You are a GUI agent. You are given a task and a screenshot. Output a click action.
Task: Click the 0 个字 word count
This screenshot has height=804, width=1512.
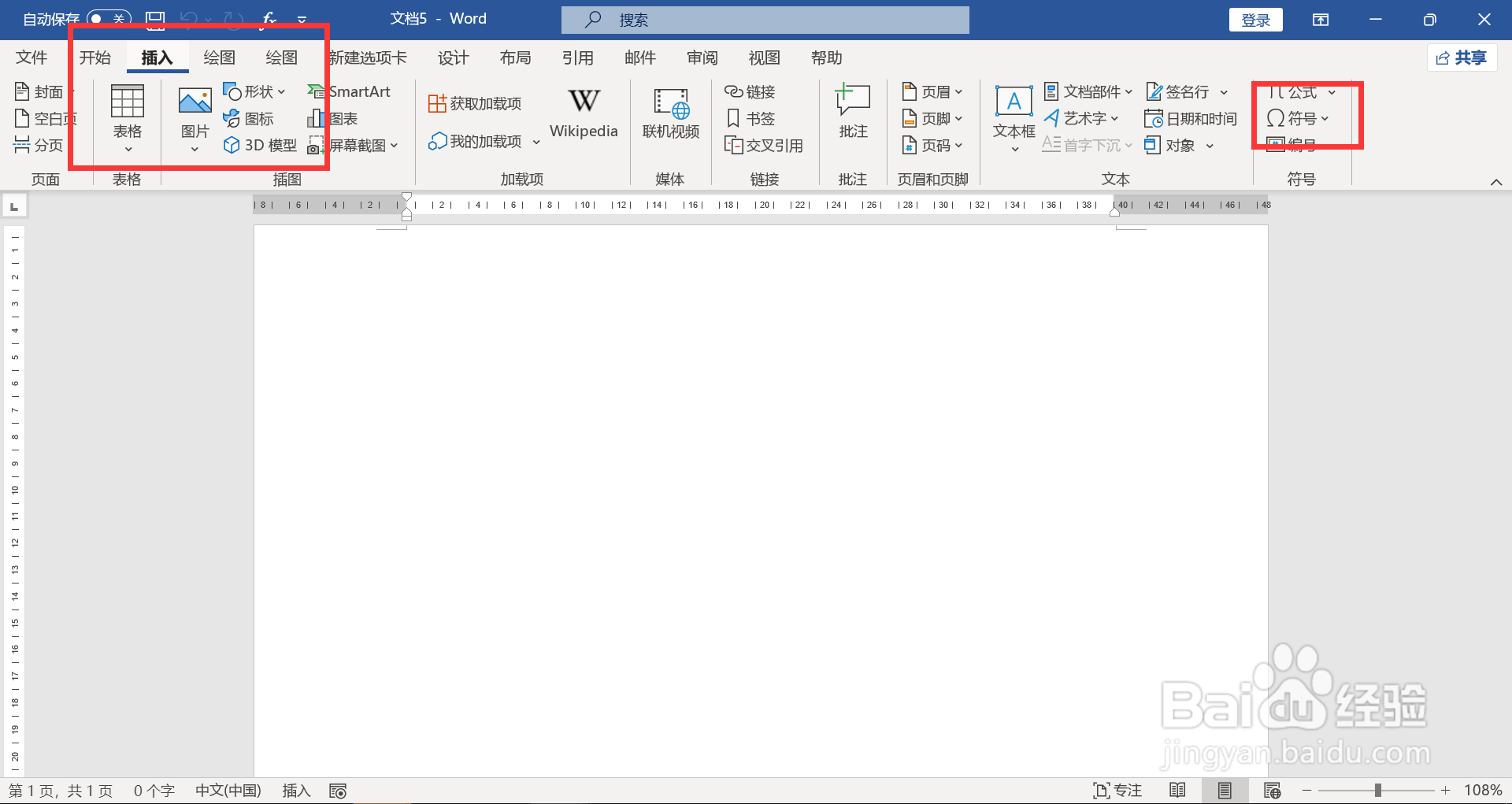pyautogui.click(x=154, y=791)
